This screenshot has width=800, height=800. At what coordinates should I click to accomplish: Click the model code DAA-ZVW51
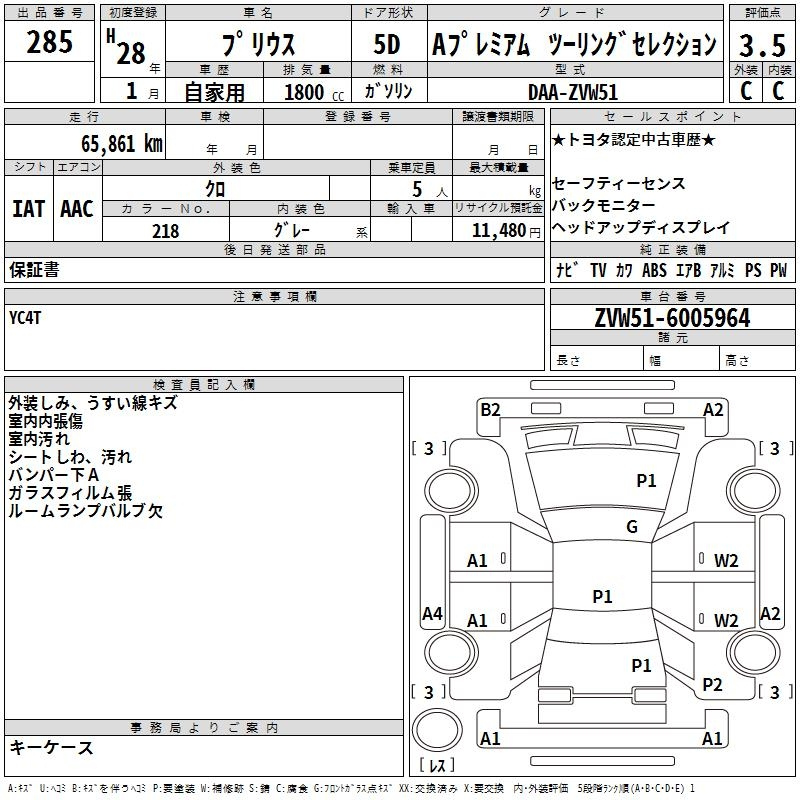pyautogui.click(x=571, y=91)
